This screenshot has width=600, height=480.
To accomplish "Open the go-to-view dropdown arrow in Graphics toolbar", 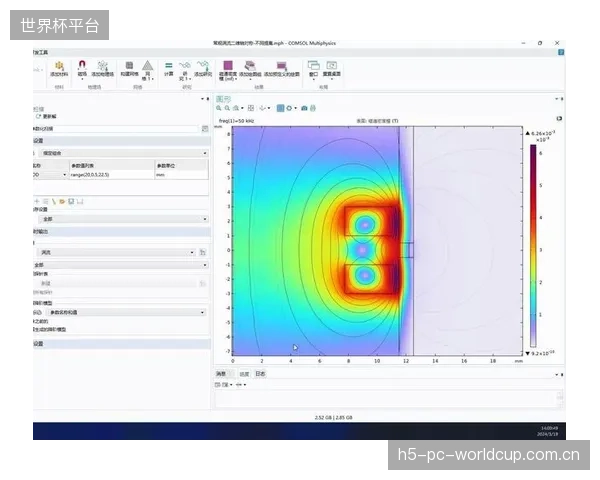I will pos(269,109).
